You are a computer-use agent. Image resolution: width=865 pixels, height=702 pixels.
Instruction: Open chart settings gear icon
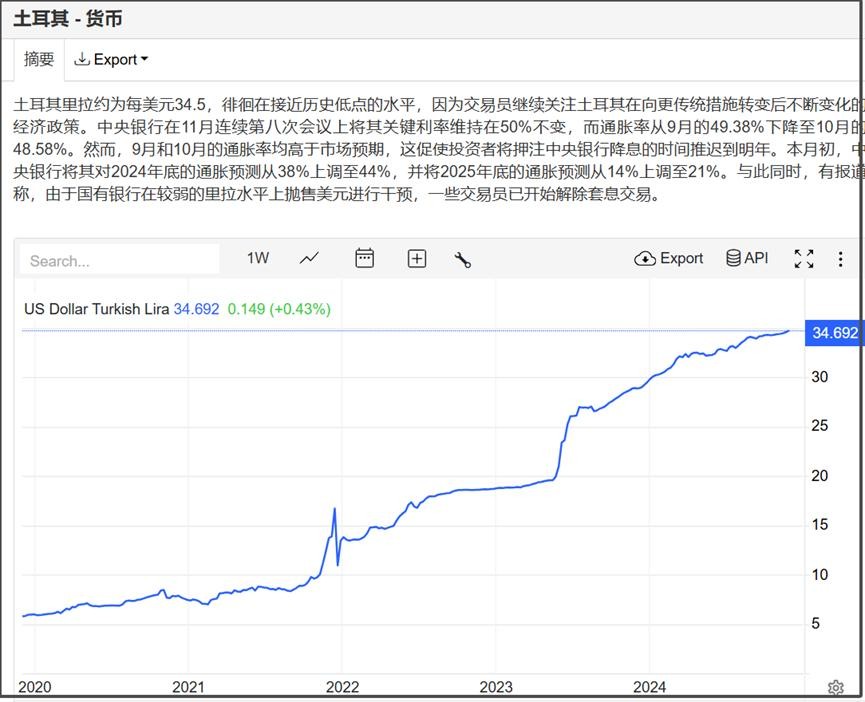pyautogui.click(x=836, y=687)
